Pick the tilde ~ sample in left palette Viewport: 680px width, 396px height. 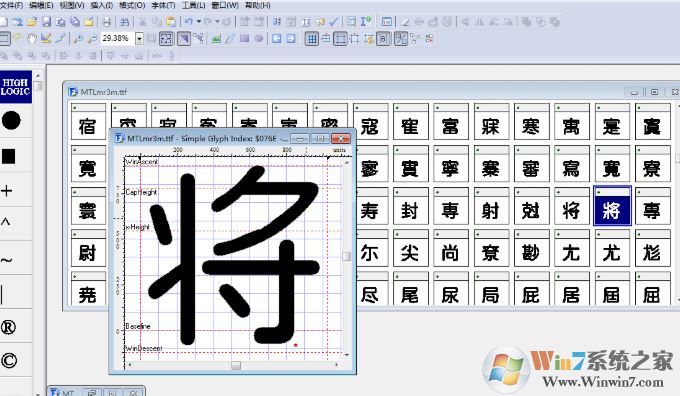[x=6, y=260]
